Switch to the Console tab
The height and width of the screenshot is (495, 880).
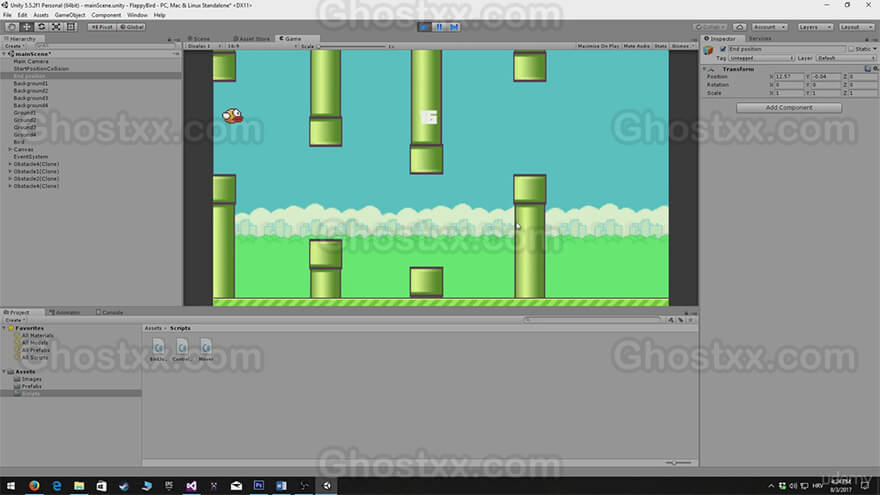click(x=110, y=313)
